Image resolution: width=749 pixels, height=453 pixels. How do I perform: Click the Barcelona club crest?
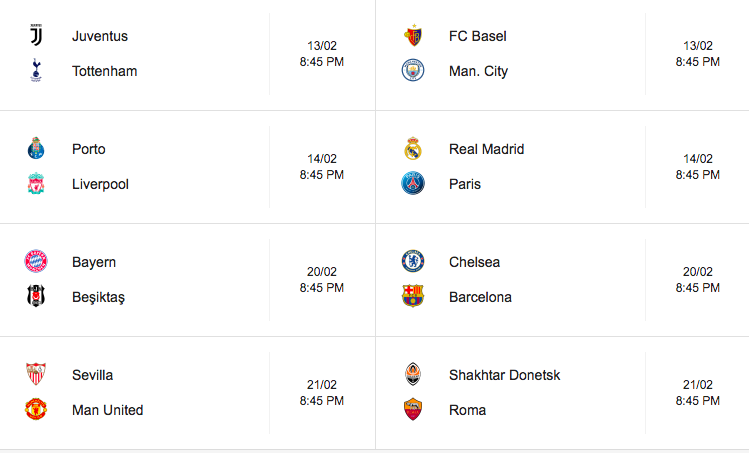tap(413, 296)
